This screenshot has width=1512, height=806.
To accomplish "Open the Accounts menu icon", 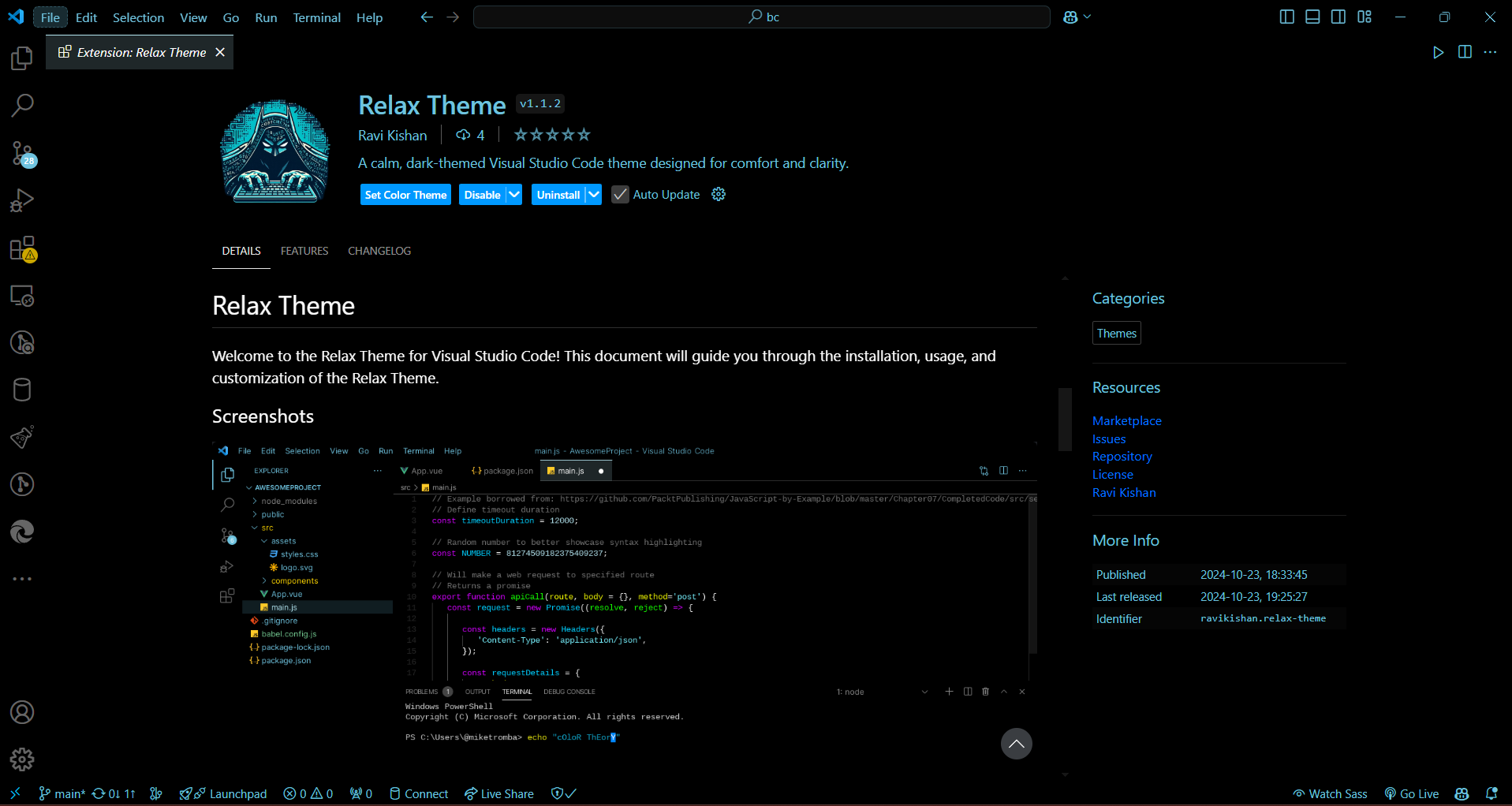I will (22, 712).
